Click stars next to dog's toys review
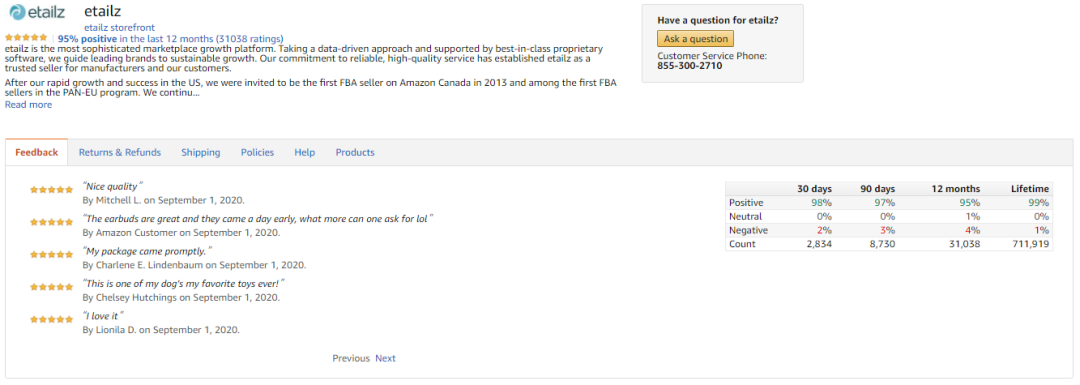The height and width of the screenshot is (385, 1080). tap(52, 287)
